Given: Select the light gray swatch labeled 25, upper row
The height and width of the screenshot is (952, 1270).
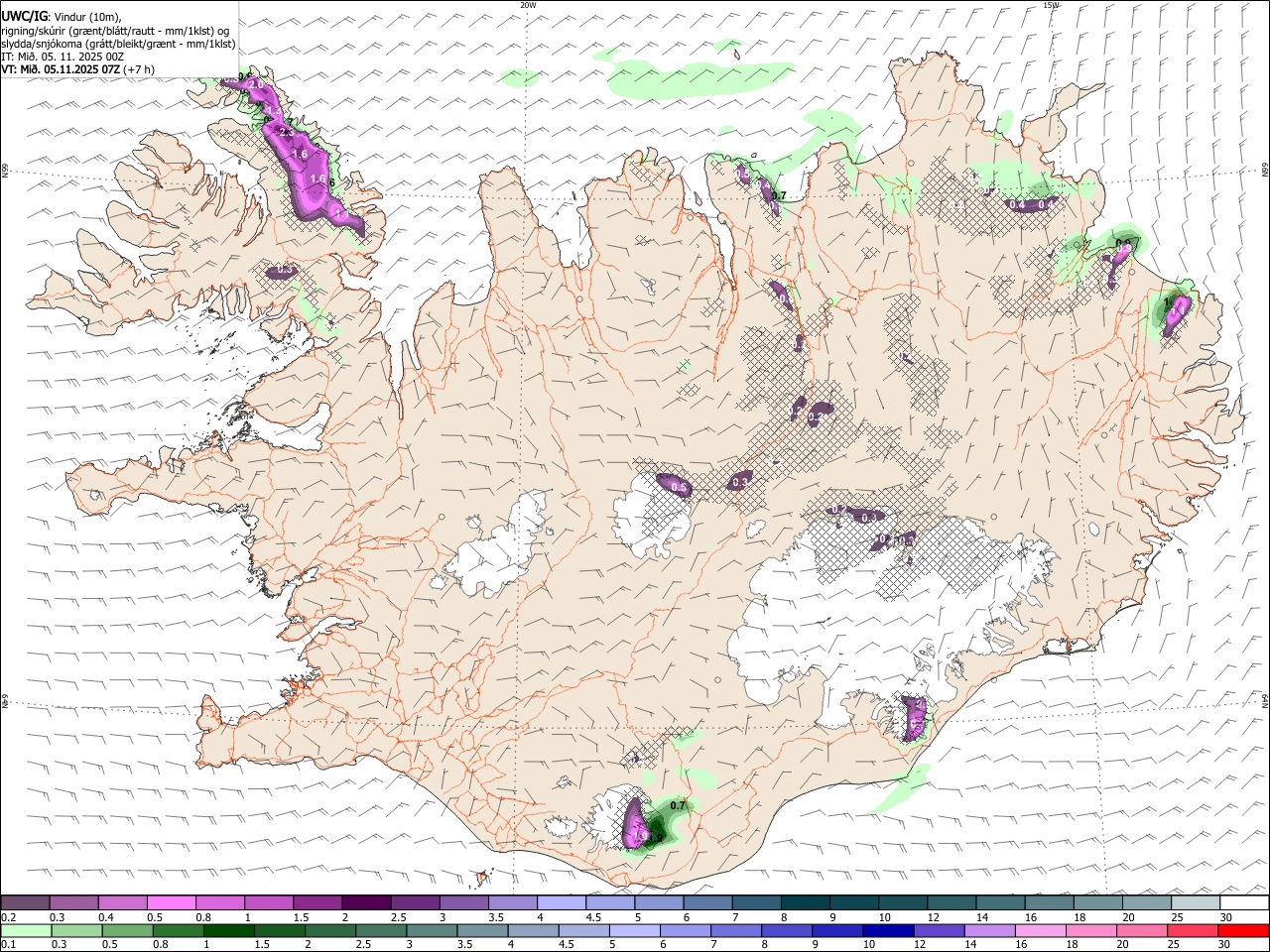Looking at the screenshot, I should (1196, 902).
